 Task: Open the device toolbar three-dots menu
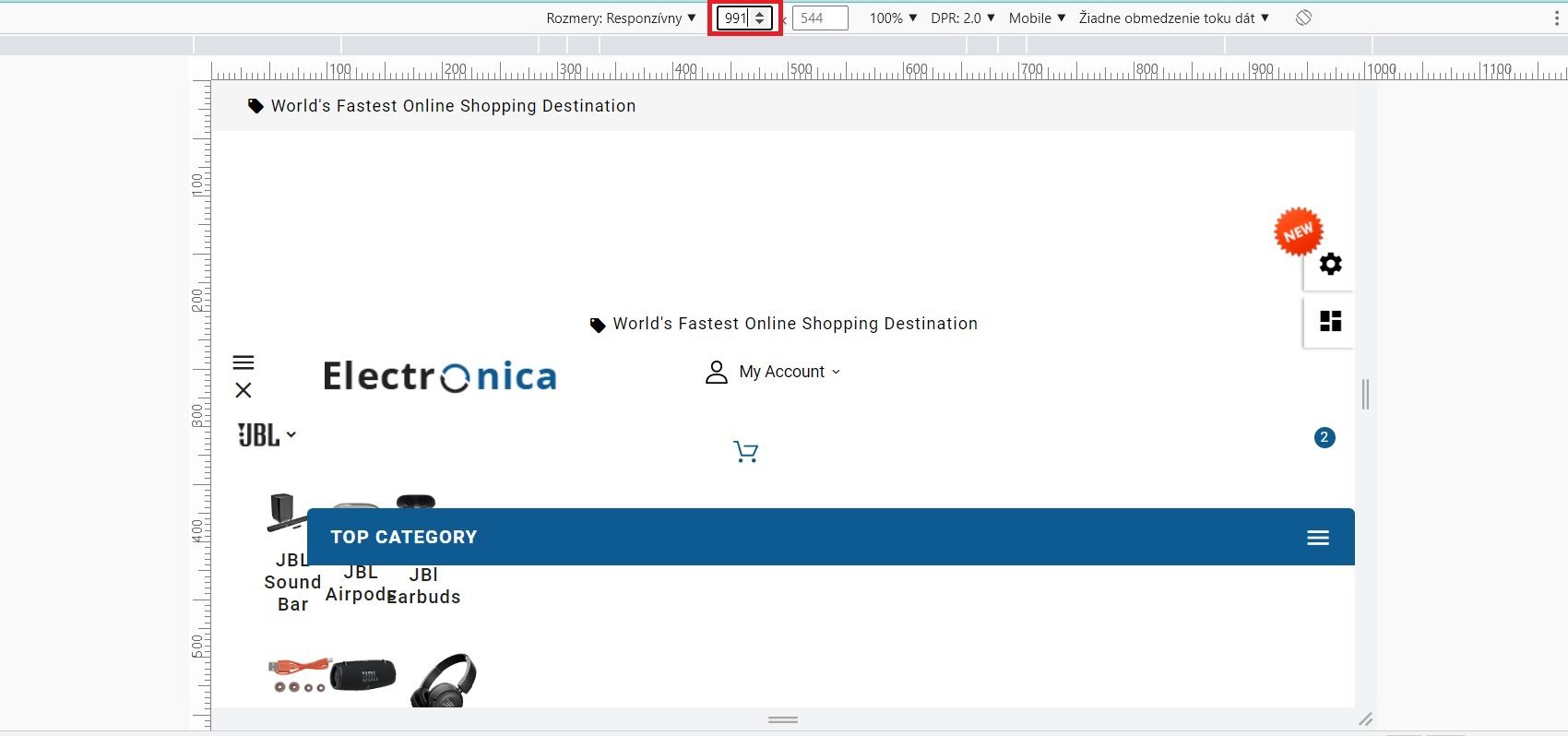[1557, 18]
